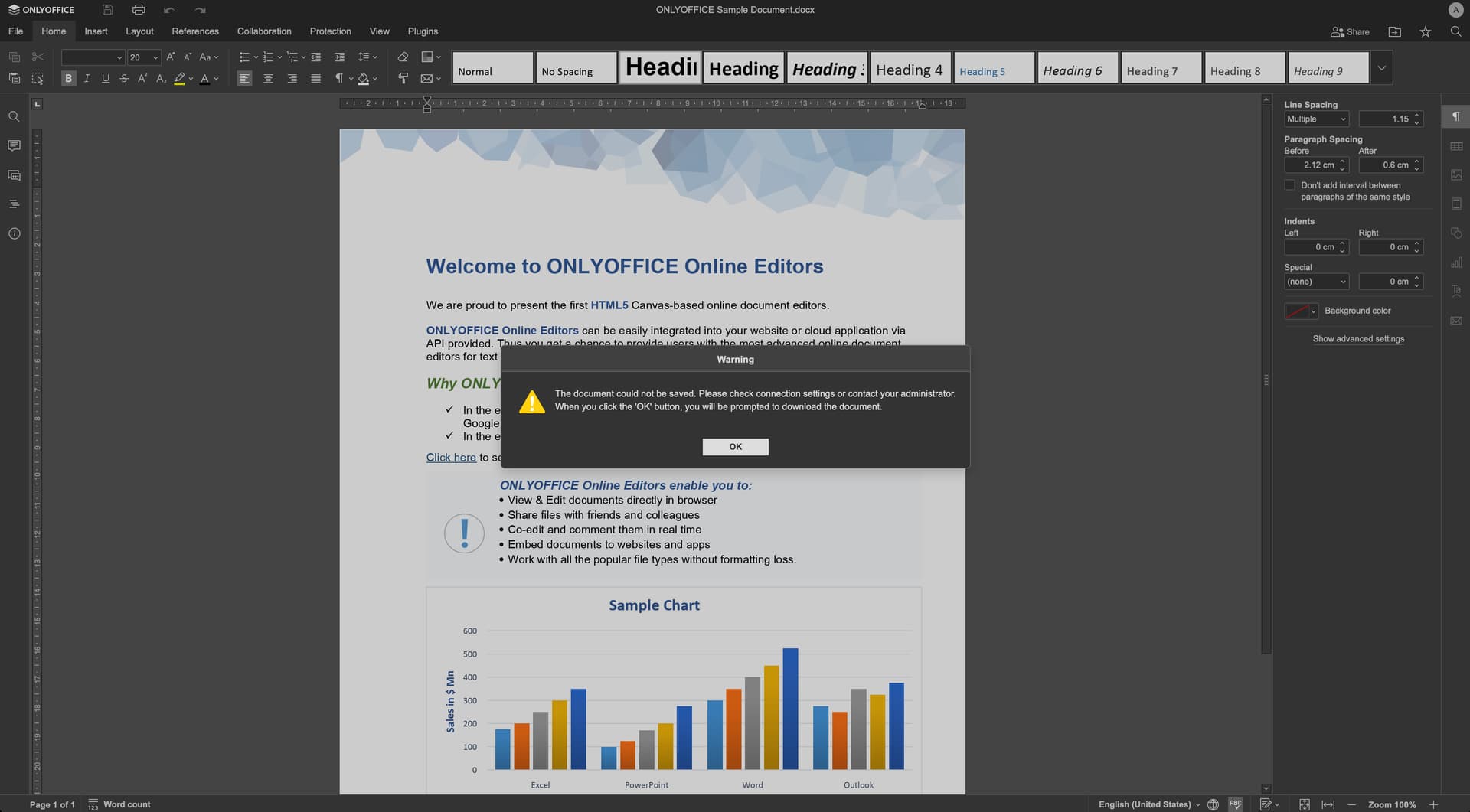Click the Paste clipboard icon
The height and width of the screenshot is (812, 1470).
pos(14,78)
